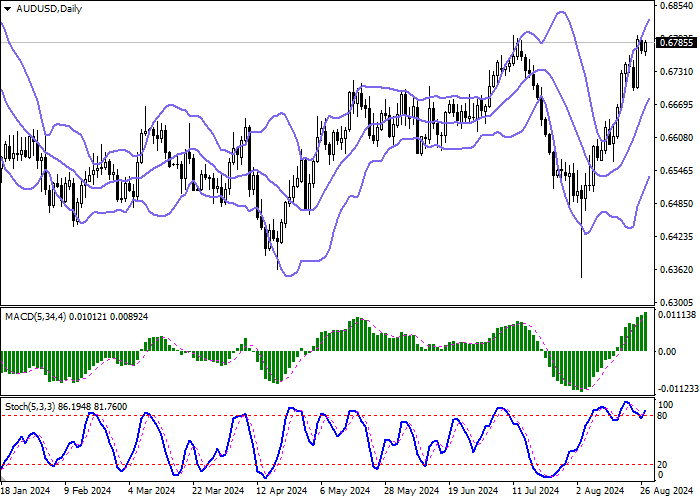Click the MACD 0.00 zero level label
Screen dimensions: 700x500
(667, 352)
